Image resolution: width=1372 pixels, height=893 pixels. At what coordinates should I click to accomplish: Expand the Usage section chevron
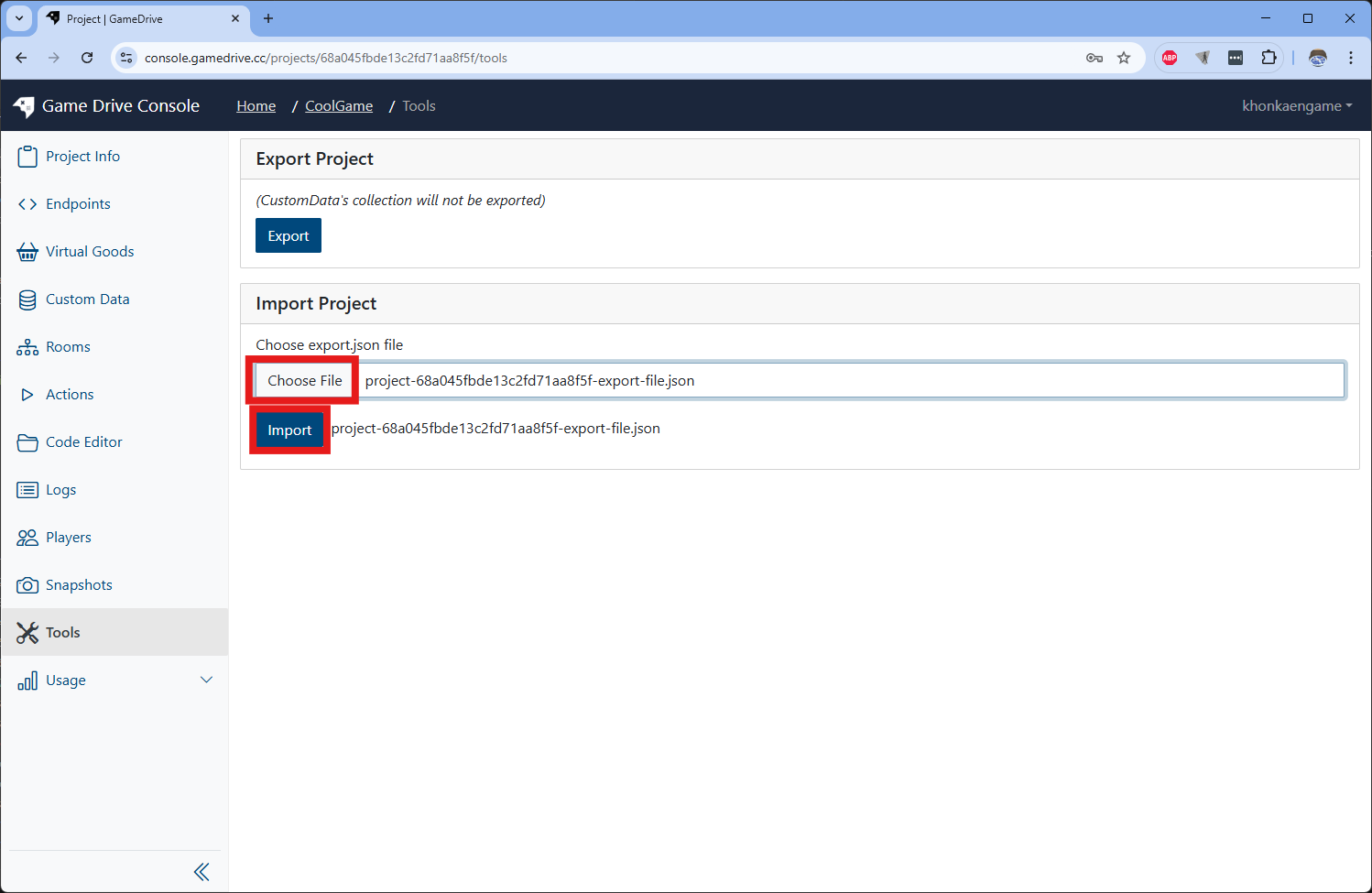pyautogui.click(x=207, y=680)
